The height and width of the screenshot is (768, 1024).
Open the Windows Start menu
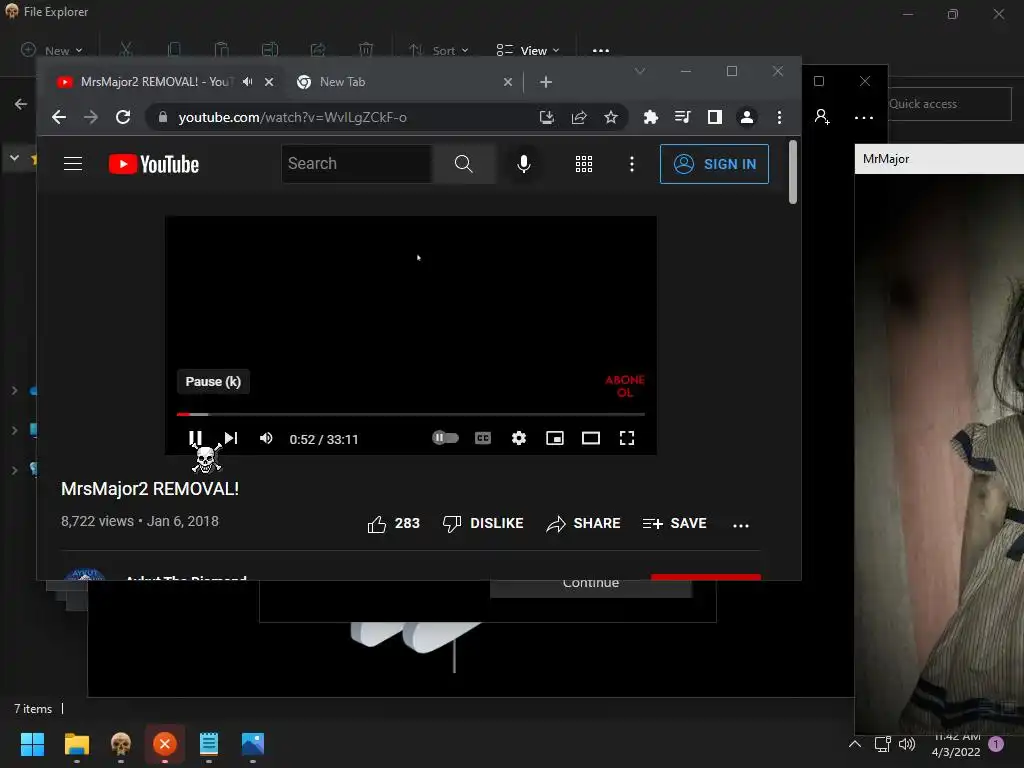point(32,744)
